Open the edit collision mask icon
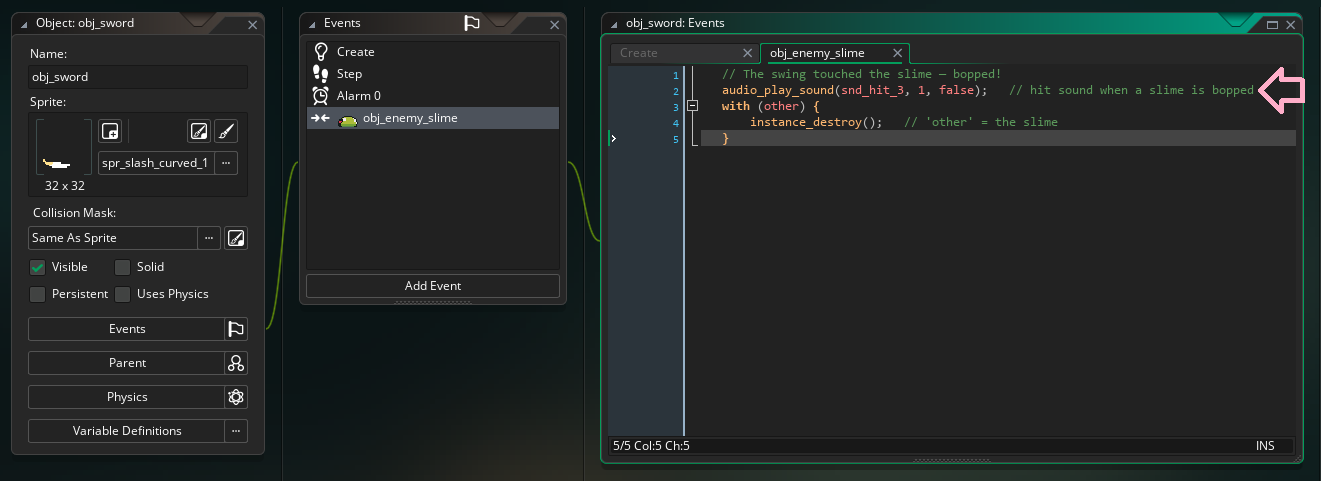The height and width of the screenshot is (481, 1321). click(236, 238)
